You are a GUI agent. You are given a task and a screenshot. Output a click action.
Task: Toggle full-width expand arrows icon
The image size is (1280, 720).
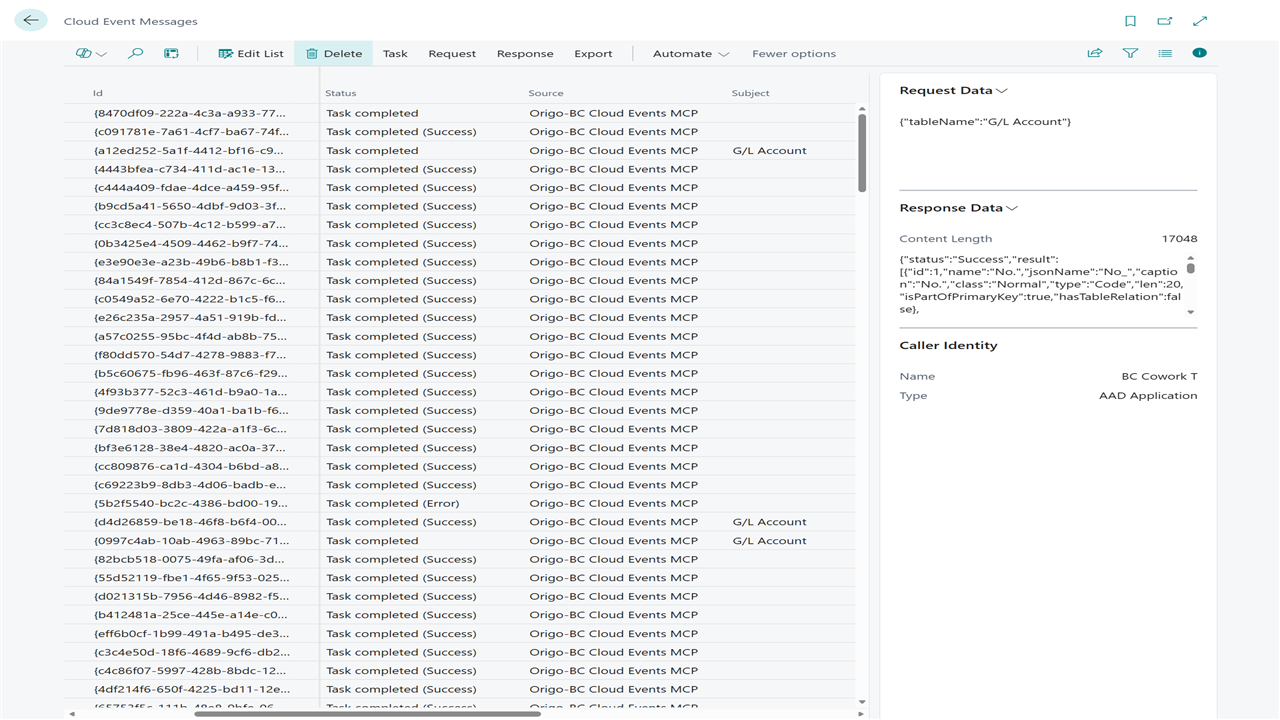click(1200, 21)
